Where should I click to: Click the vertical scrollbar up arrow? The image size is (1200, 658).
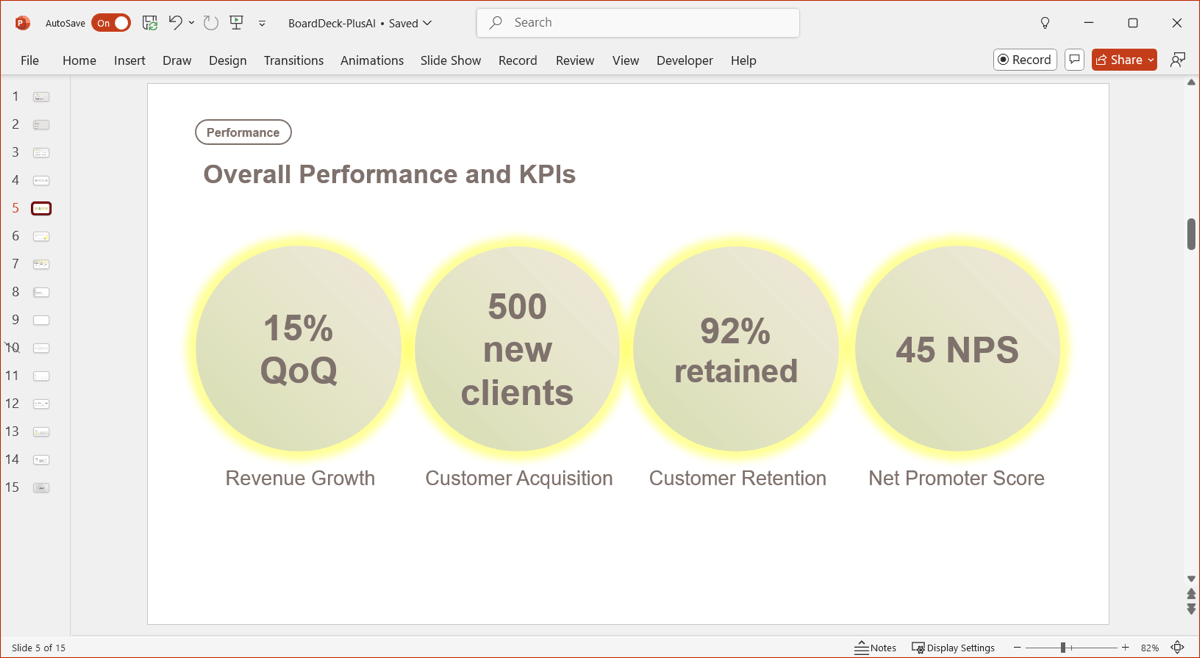pos(1191,83)
